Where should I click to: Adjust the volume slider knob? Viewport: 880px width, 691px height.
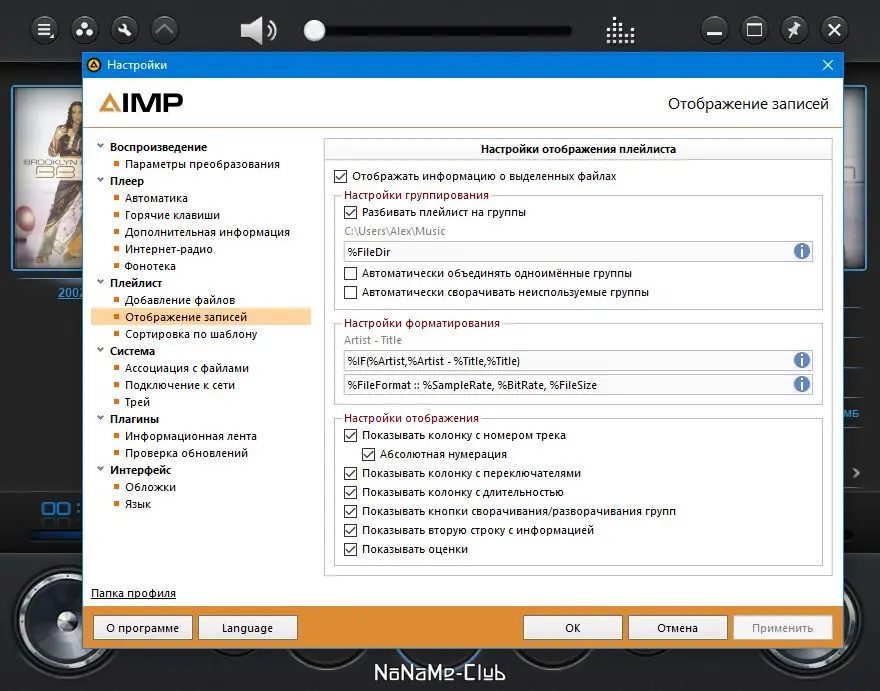314,30
